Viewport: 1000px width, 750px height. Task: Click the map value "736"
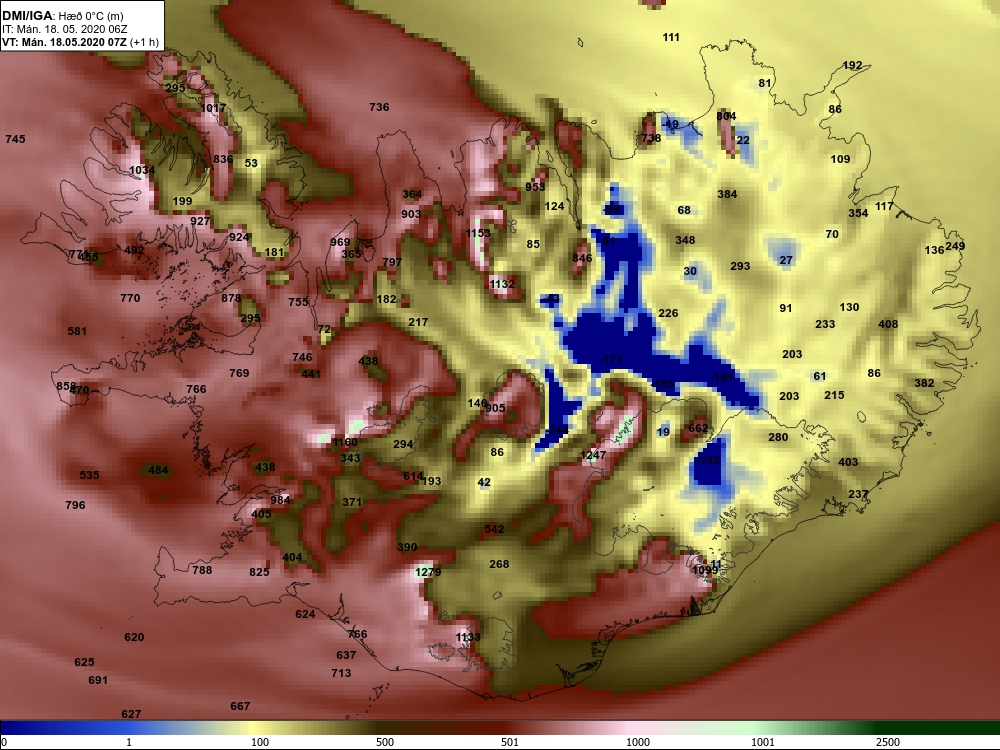coord(379,107)
